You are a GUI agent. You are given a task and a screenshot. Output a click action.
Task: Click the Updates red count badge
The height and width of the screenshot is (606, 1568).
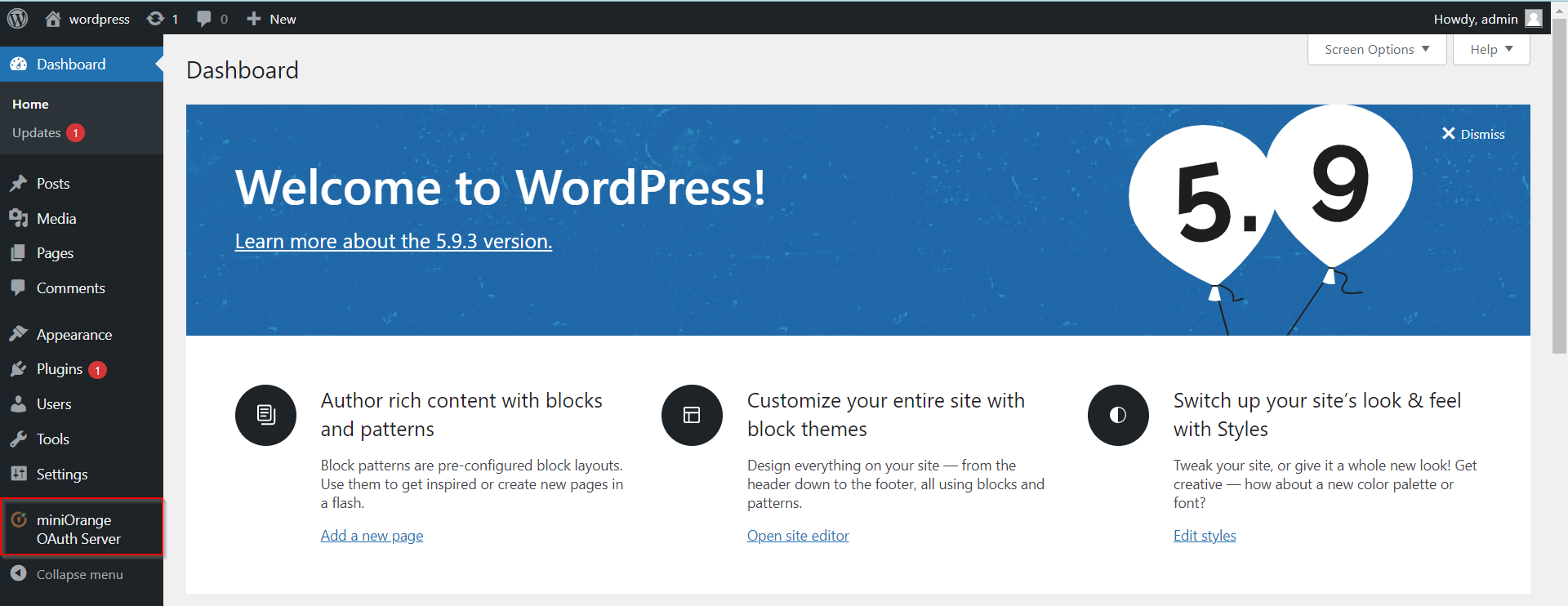point(75,133)
